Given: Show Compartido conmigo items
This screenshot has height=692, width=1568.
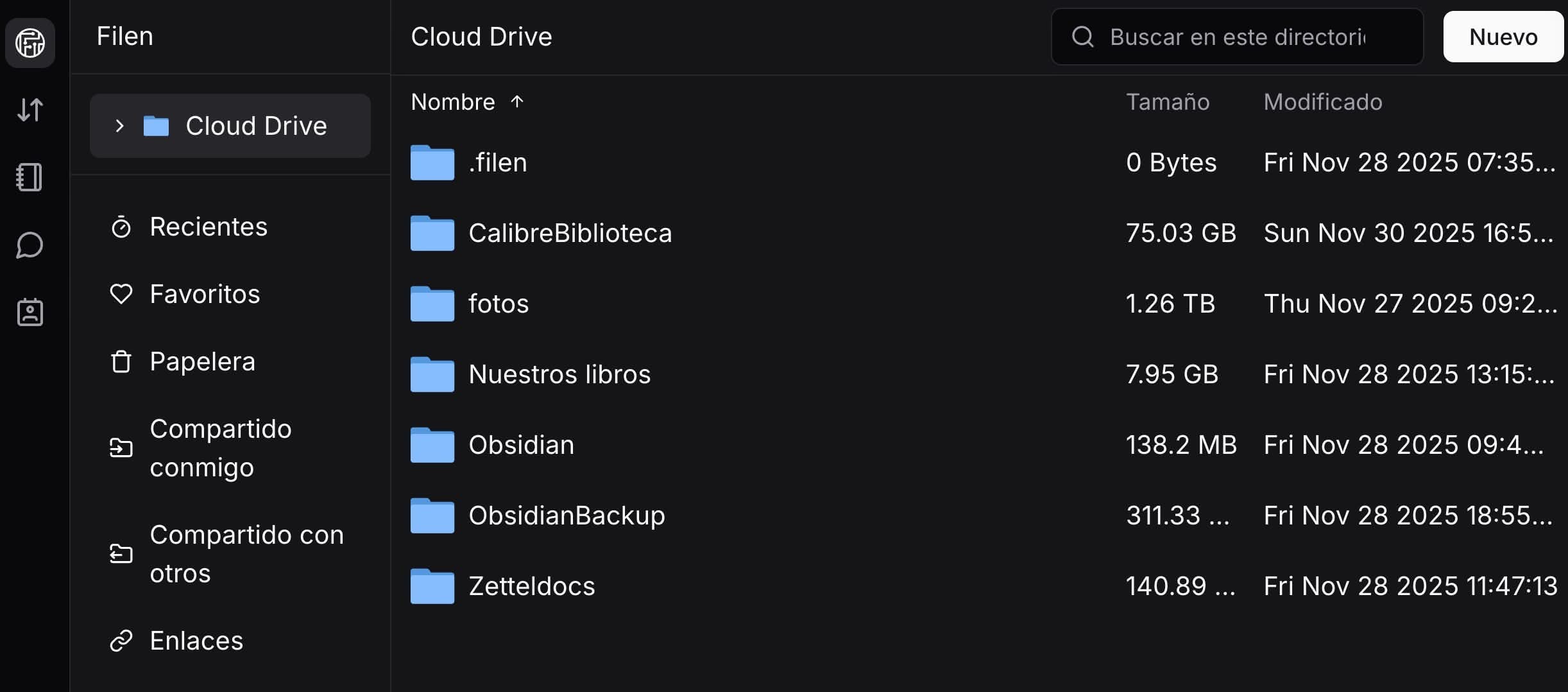Looking at the screenshot, I should pos(220,448).
